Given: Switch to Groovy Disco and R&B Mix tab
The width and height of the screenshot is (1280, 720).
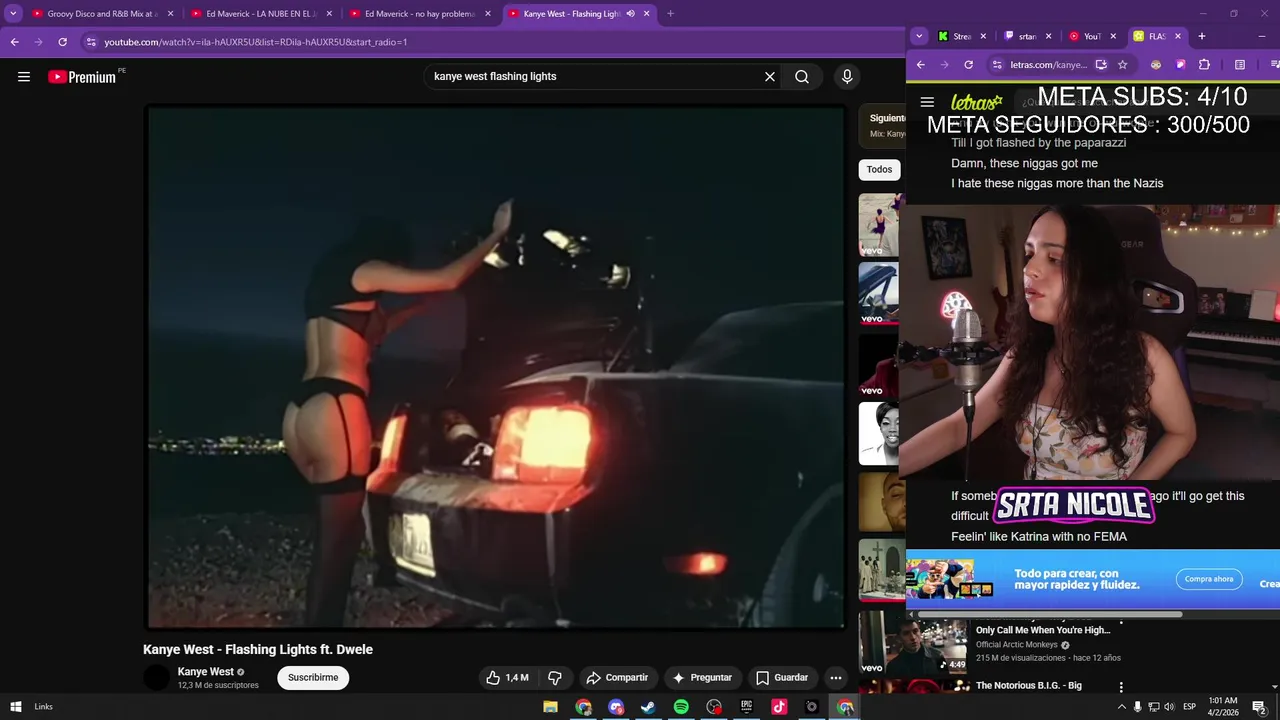Looking at the screenshot, I should click(102, 14).
